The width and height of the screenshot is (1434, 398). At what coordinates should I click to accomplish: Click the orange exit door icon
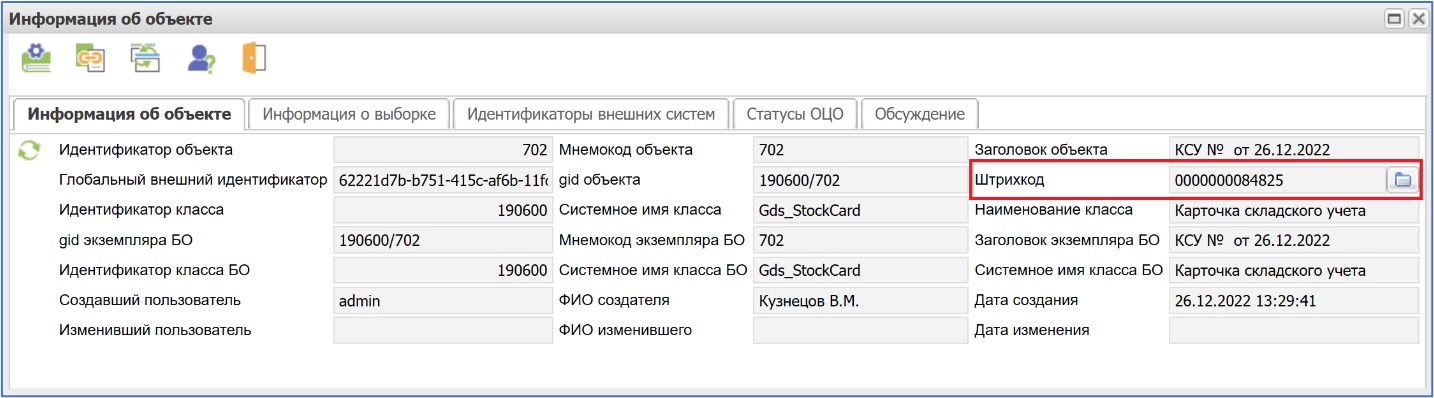pos(254,58)
